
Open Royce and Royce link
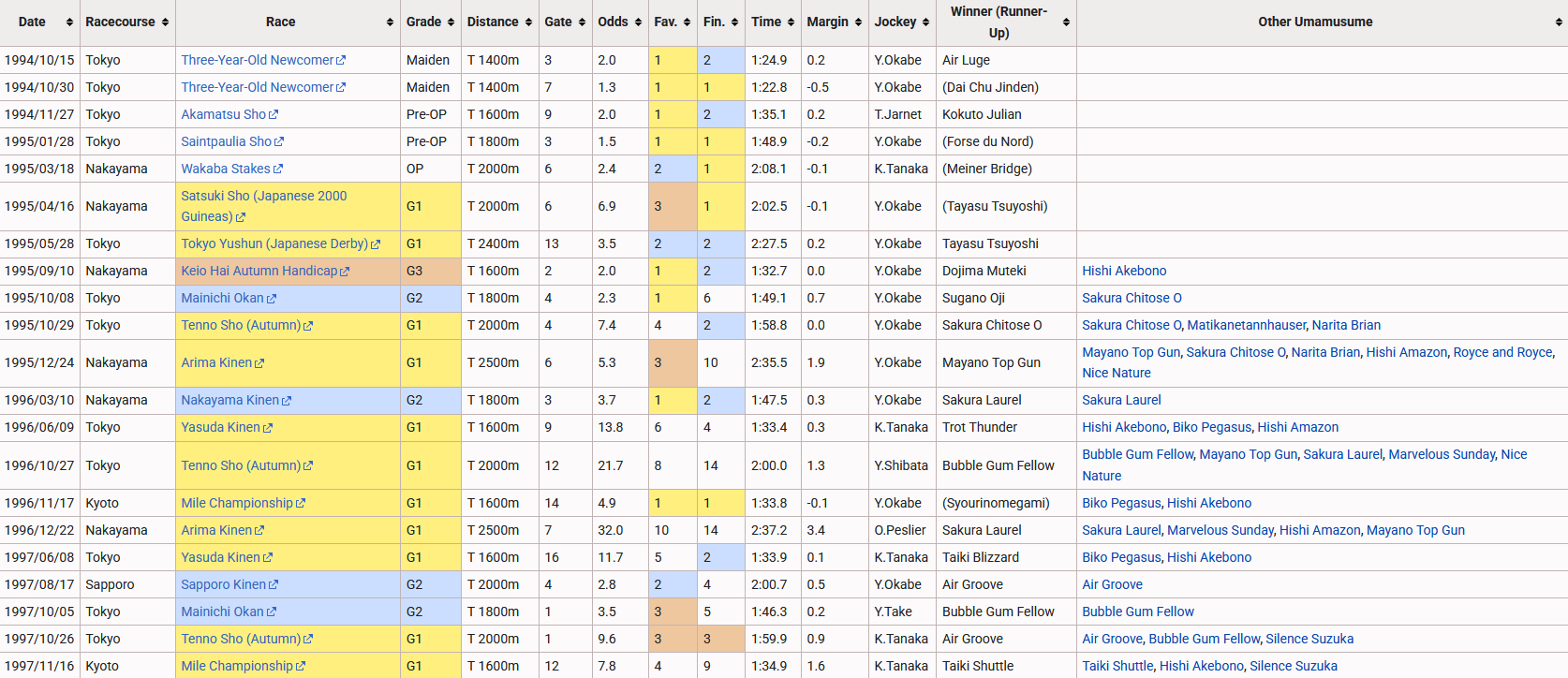click(1502, 352)
